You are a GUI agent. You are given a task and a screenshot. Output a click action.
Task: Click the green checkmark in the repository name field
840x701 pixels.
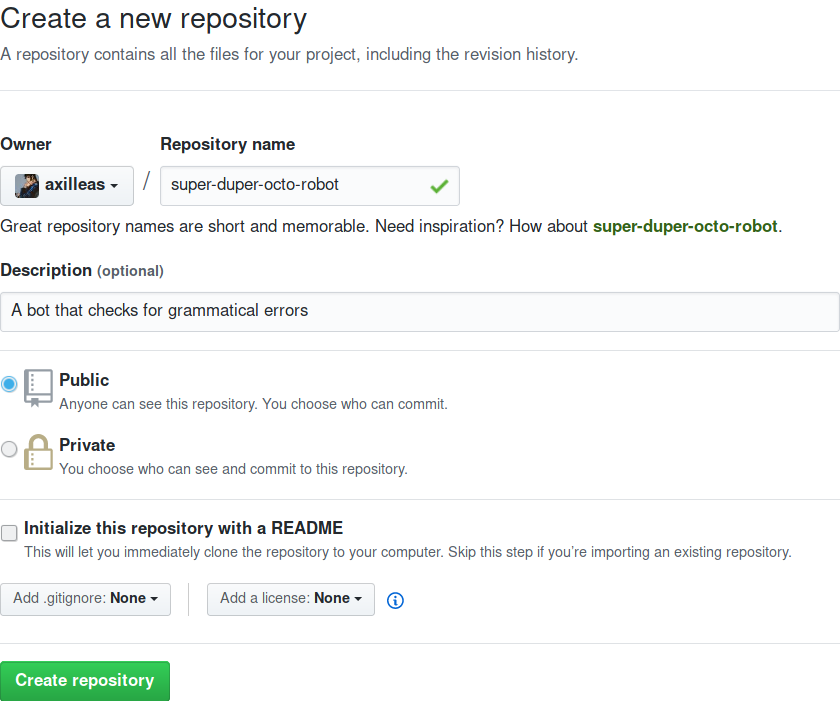[x=438, y=186]
